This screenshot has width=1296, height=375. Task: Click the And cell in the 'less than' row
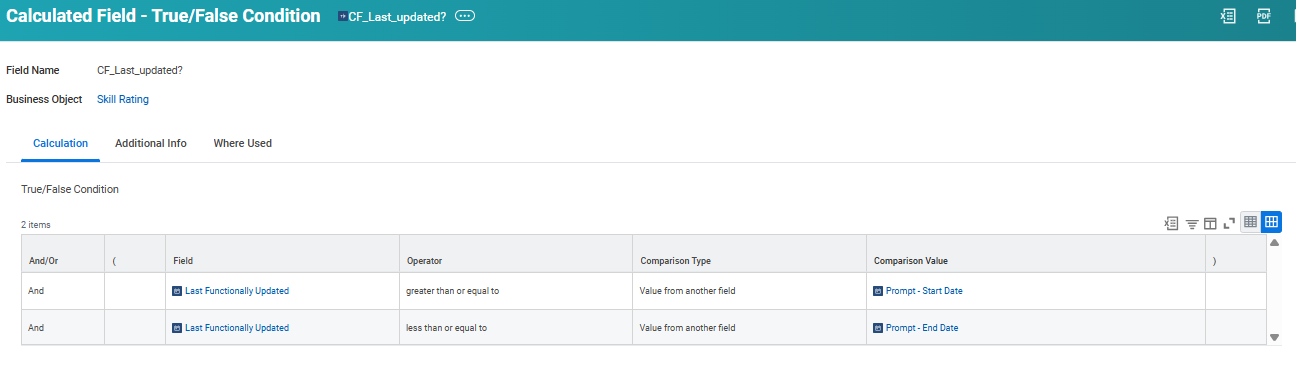coord(63,327)
